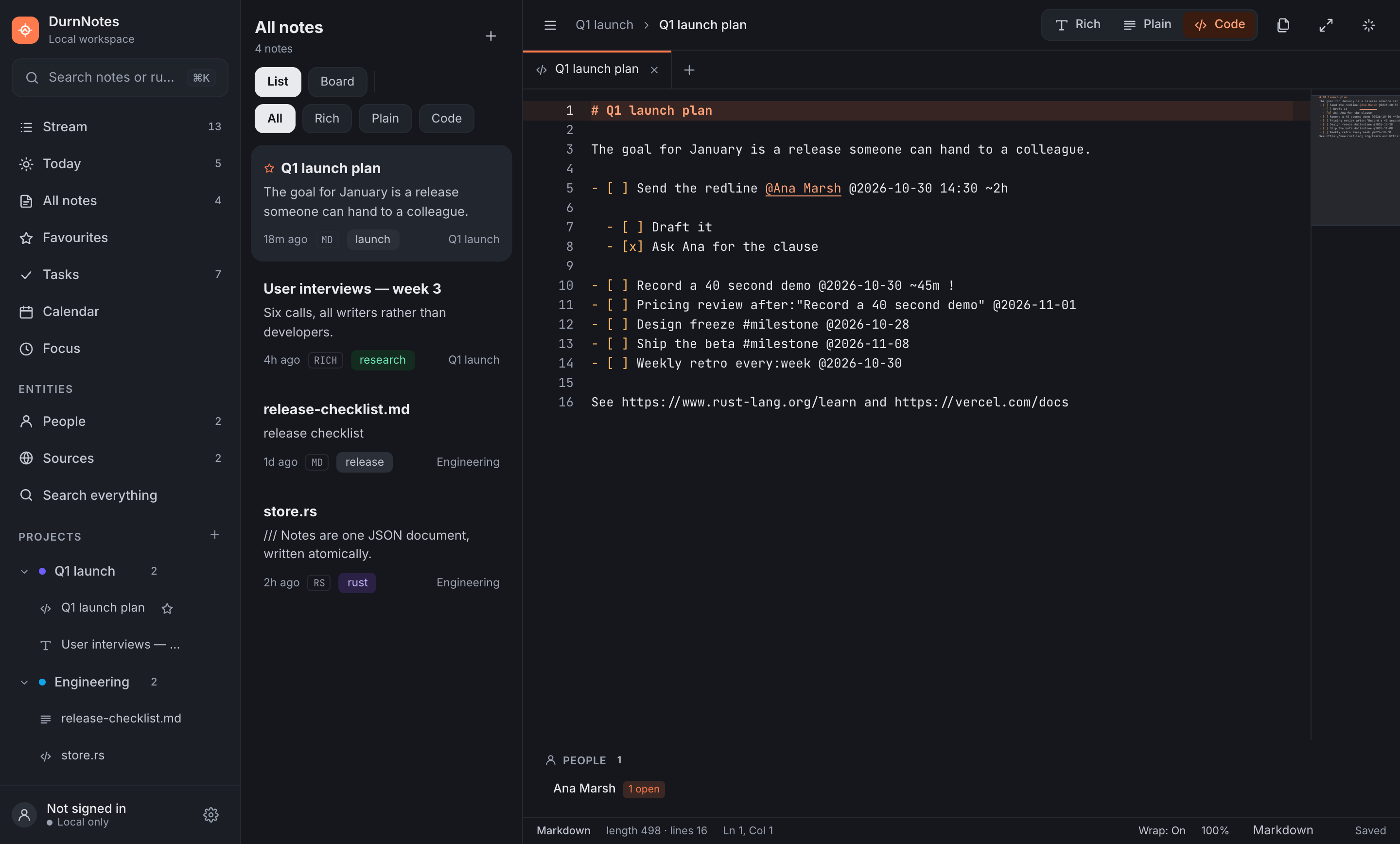Enter fullscreen with the expand arrows icon
The image size is (1400, 844).
coord(1326,25)
